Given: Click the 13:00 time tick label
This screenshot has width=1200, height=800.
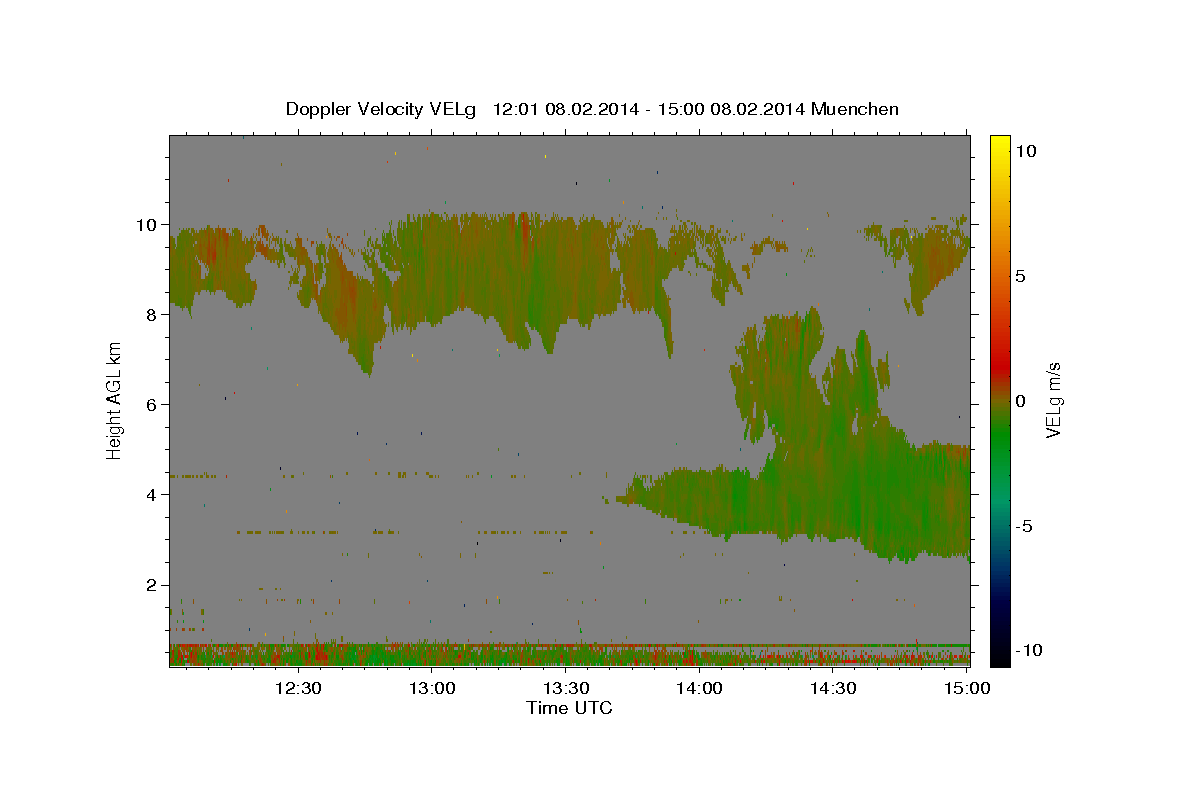Looking at the screenshot, I should (432, 688).
